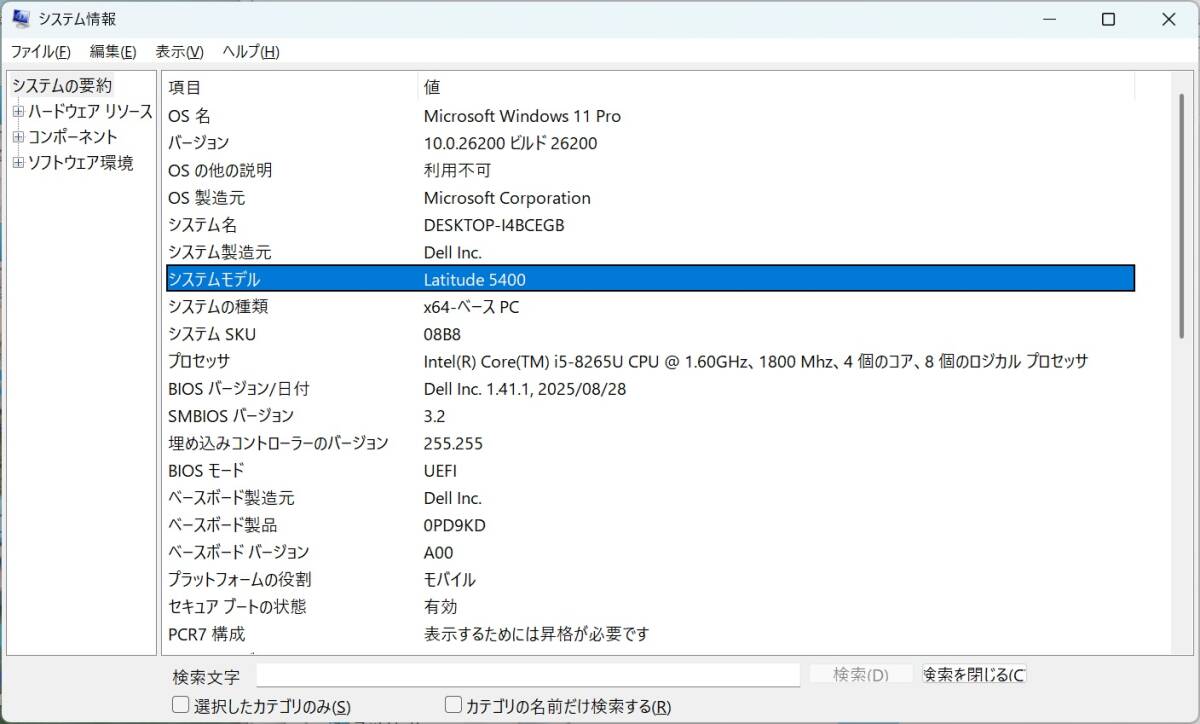Click the 検索を閉じる button
Image resolution: width=1200 pixels, height=724 pixels.
974,675
